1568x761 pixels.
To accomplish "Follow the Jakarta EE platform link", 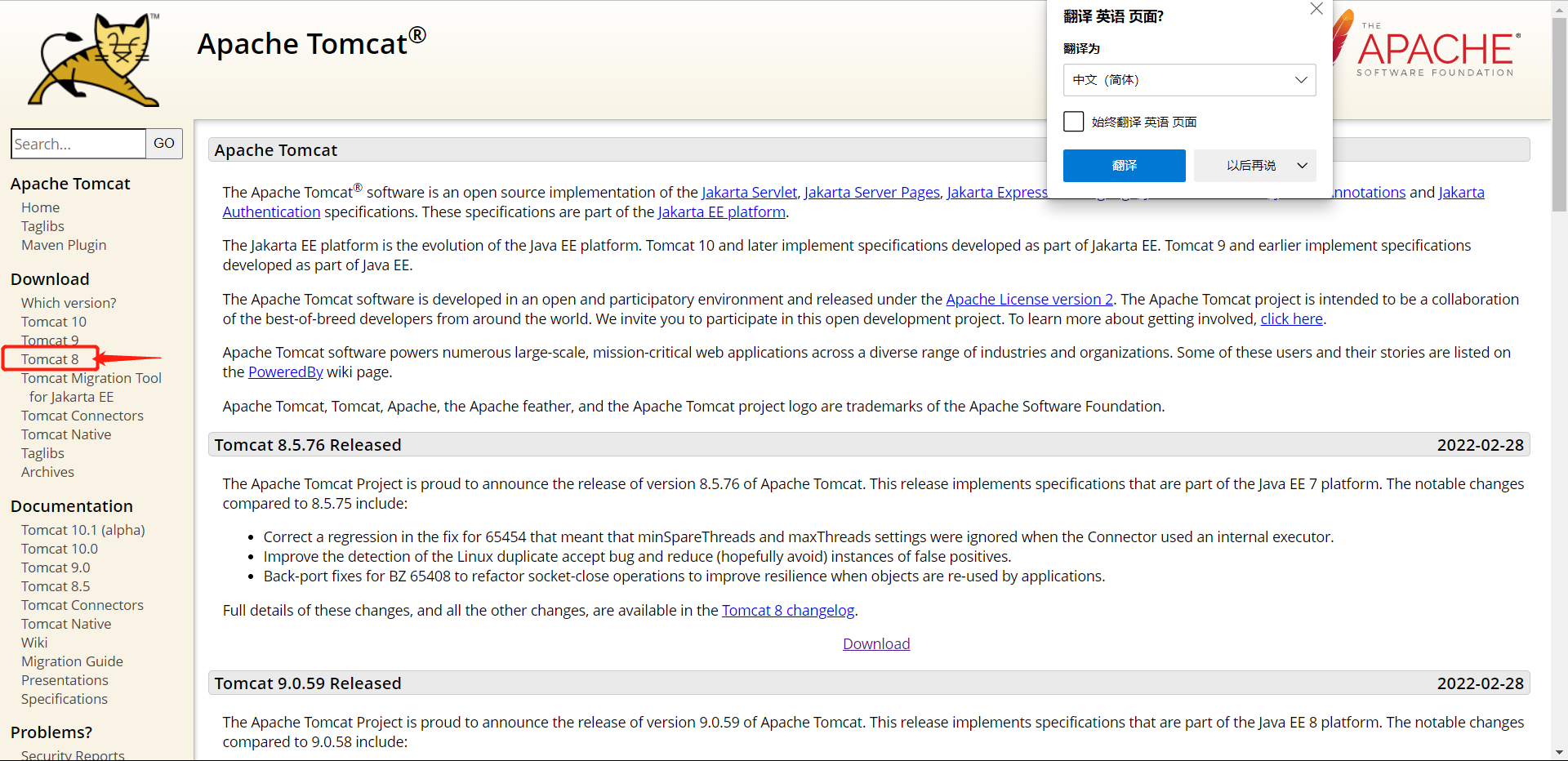I will [722, 212].
